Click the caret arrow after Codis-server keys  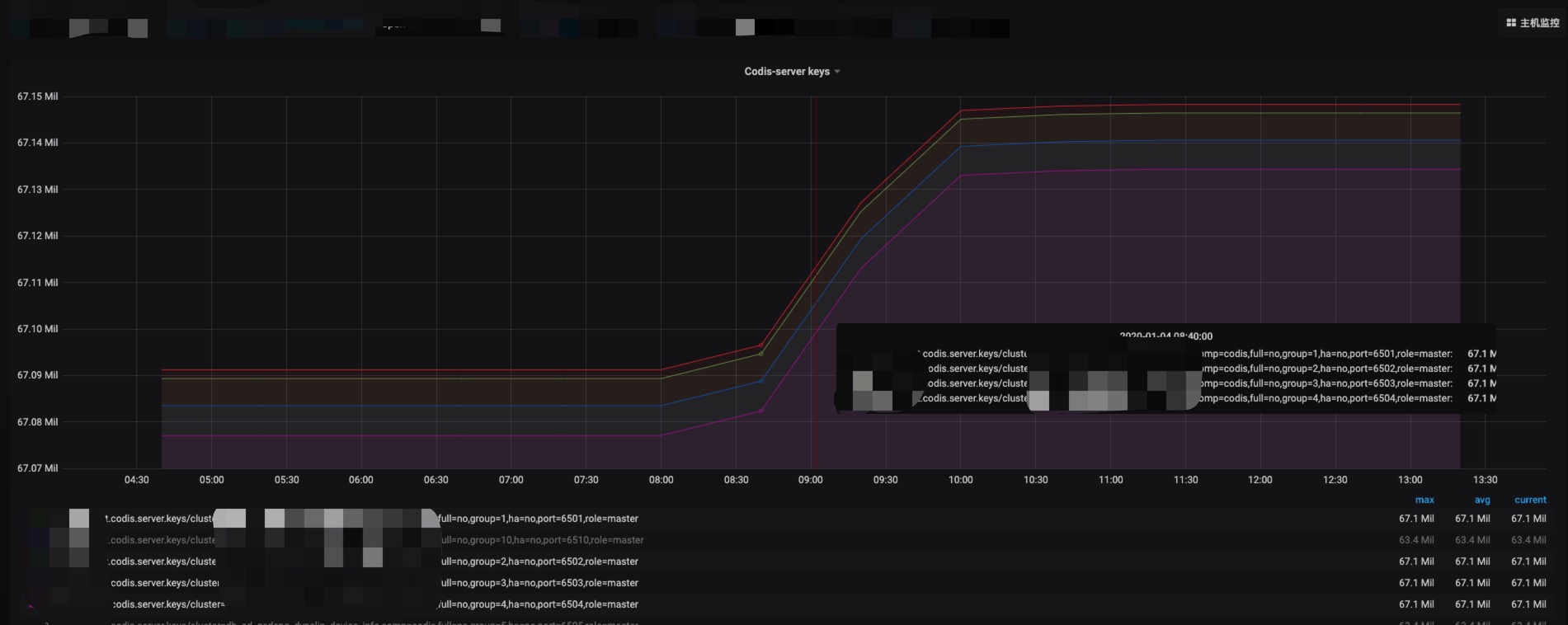(837, 72)
